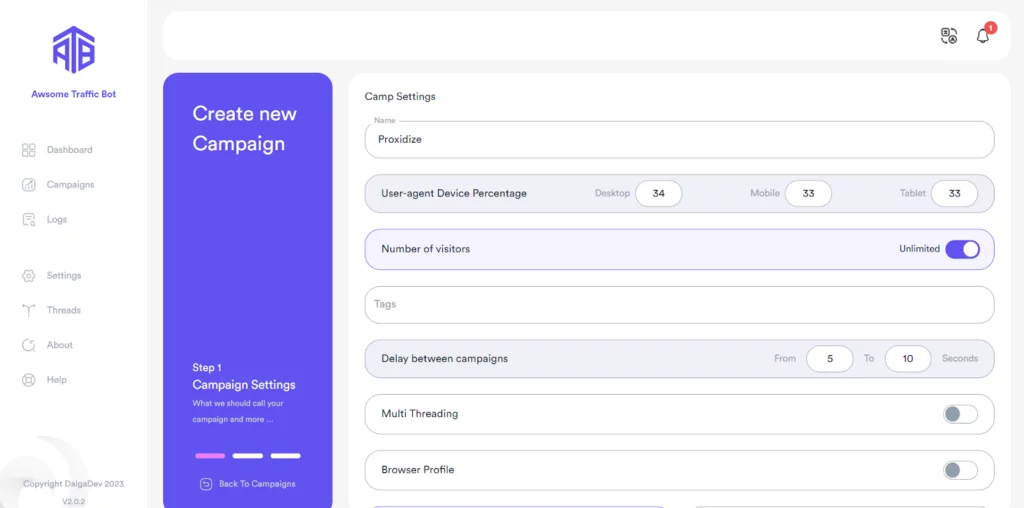The image size is (1024, 508).
Task: Open the Campaigns menu item
Action: point(70,185)
